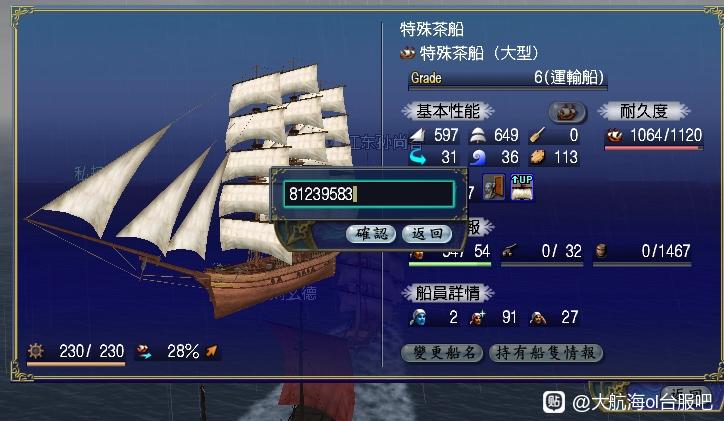Confirm with the 確認 button
Viewport: 724px width, 421px height.
click(x=371, y=234)
